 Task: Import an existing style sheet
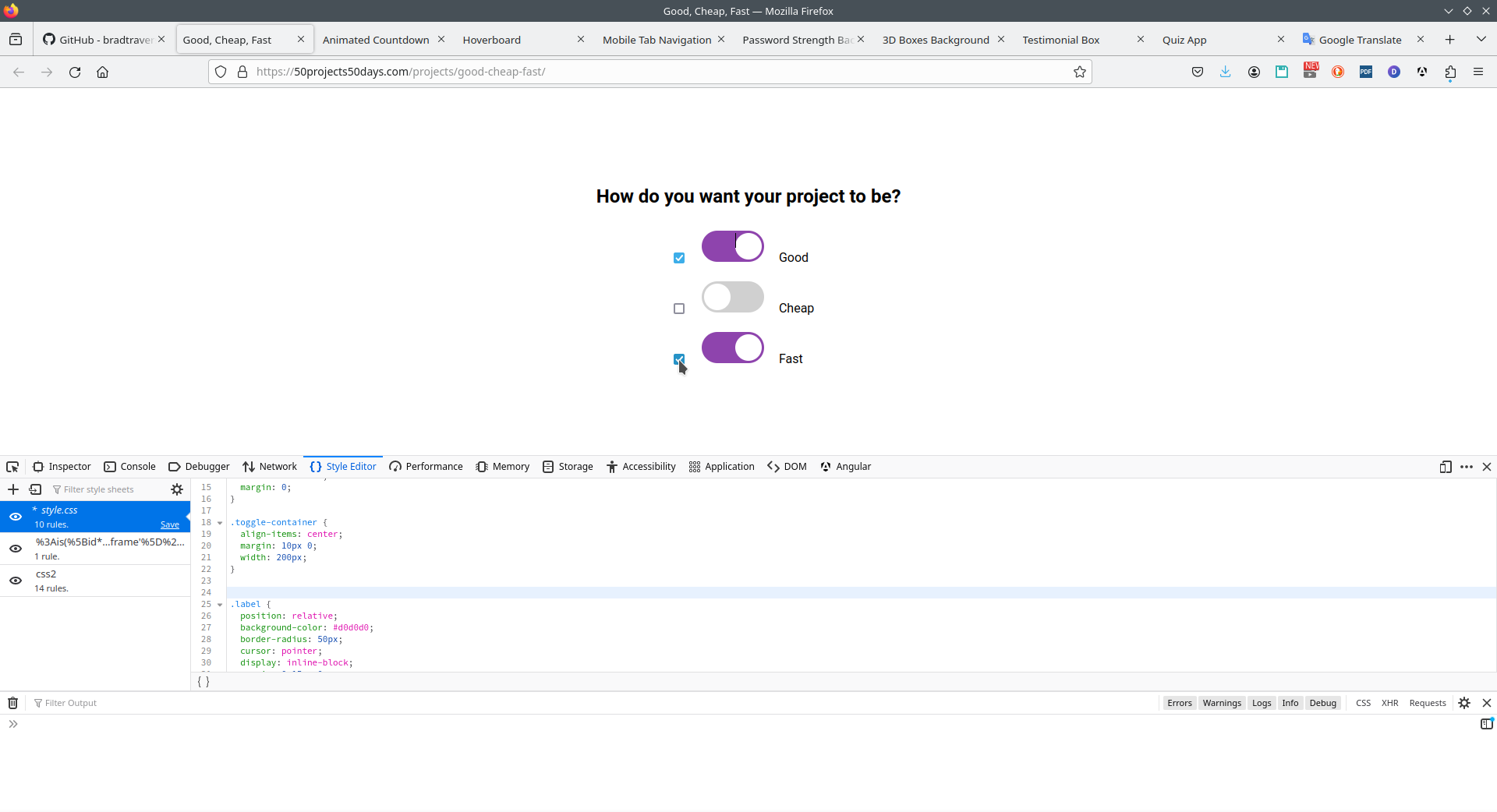click(35, 489)
